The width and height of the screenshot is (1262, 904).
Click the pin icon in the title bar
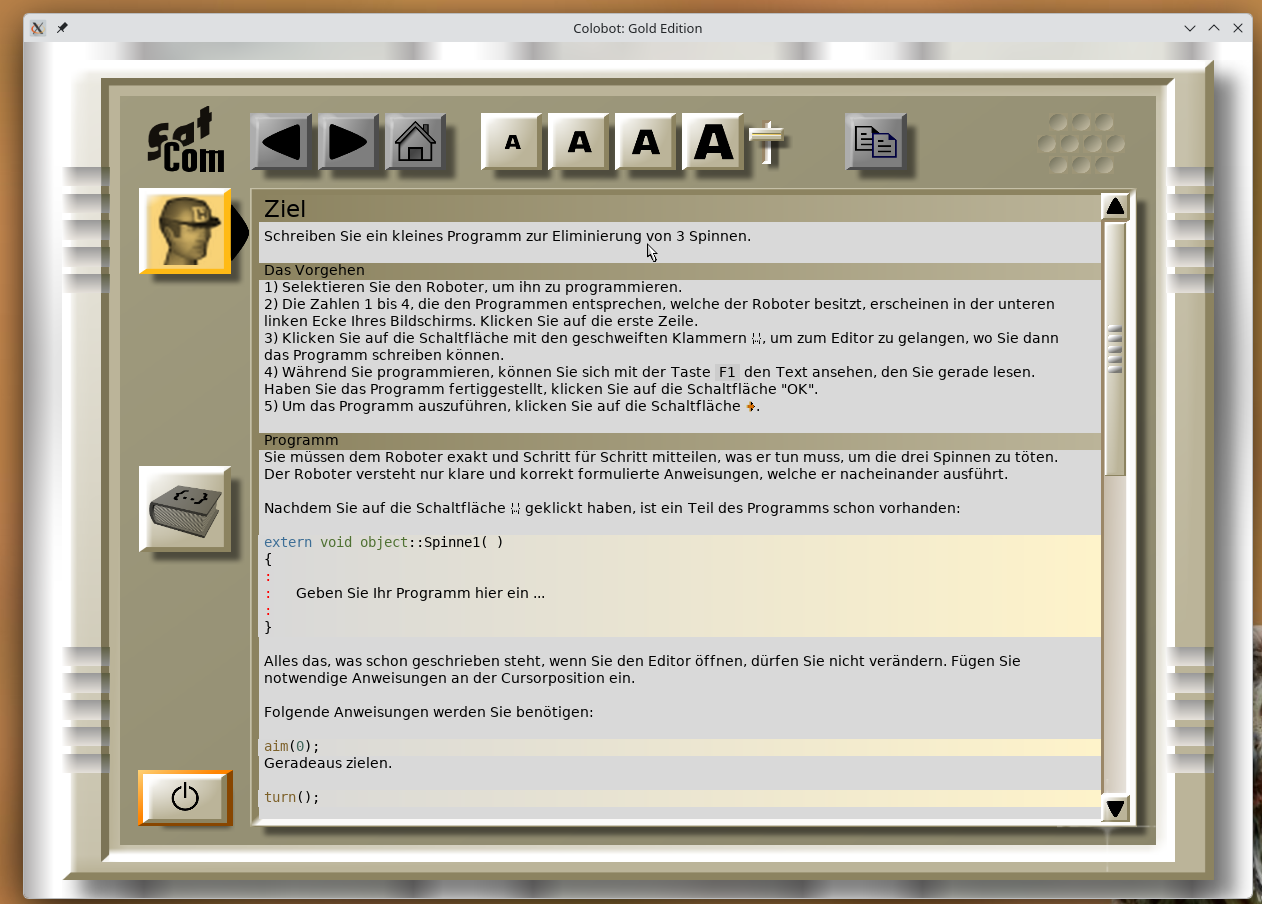coord(62,28)
